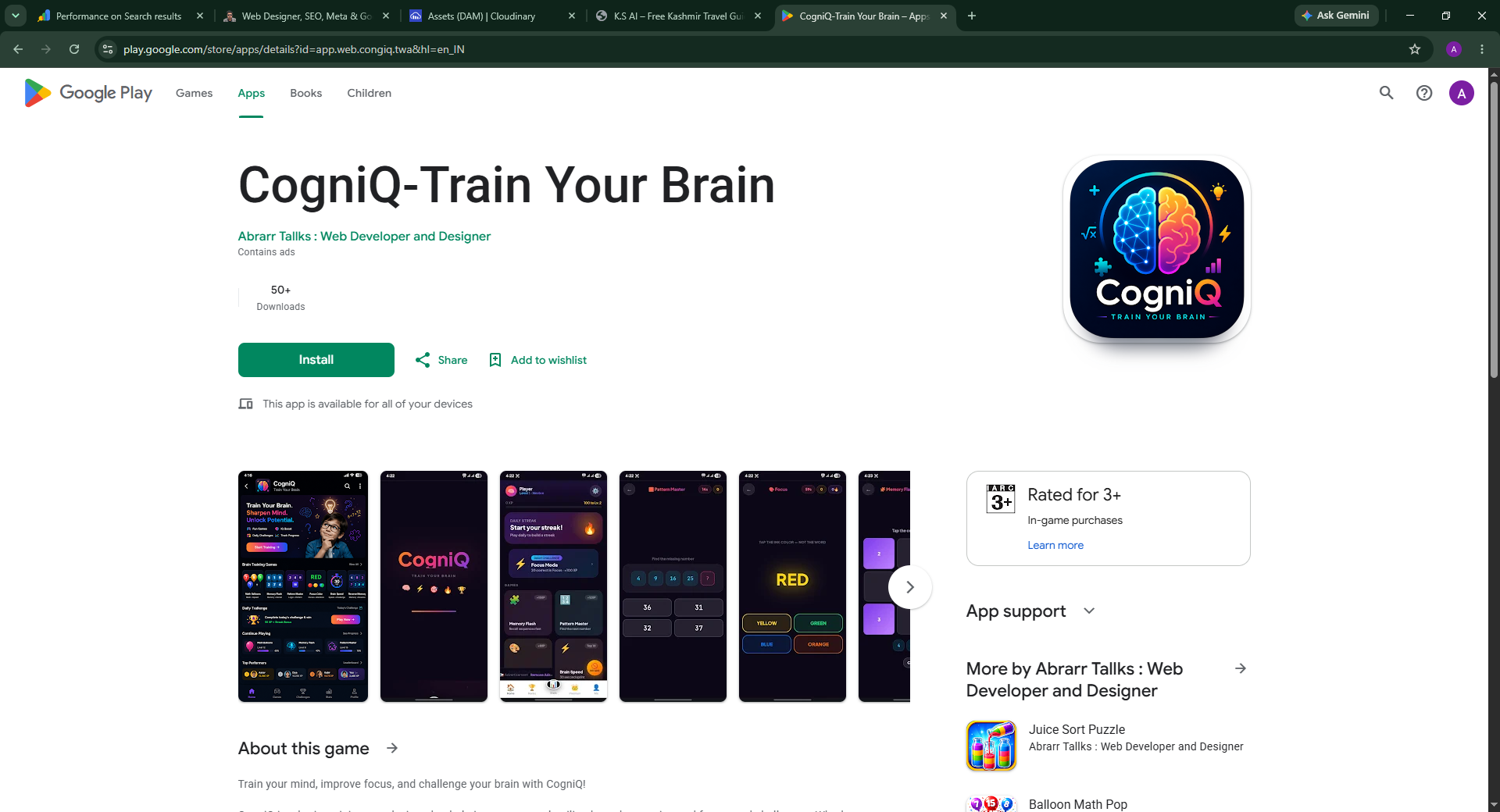Bookmark this page with the star icon
The height and width of the screenshot is (812, 1500).
[x=1415, y=49]
